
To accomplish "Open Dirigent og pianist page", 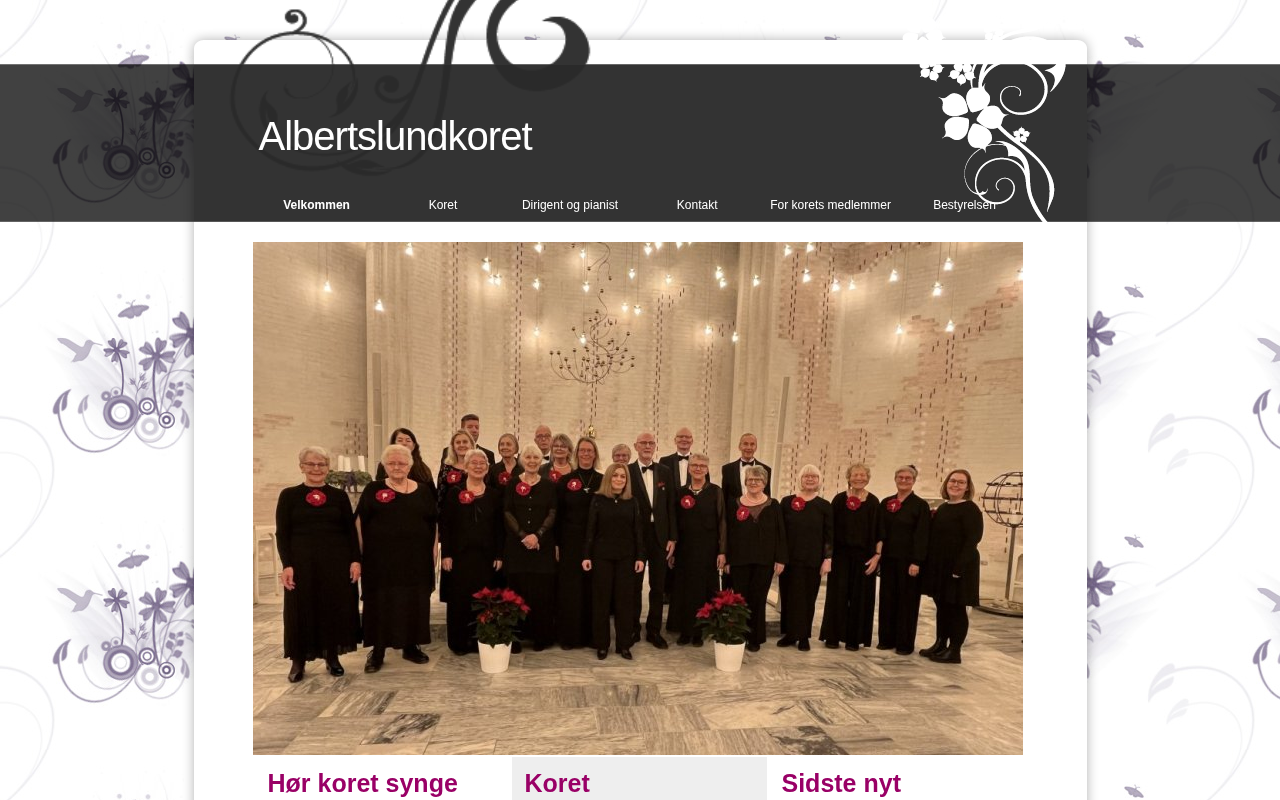I will (570, 205).
